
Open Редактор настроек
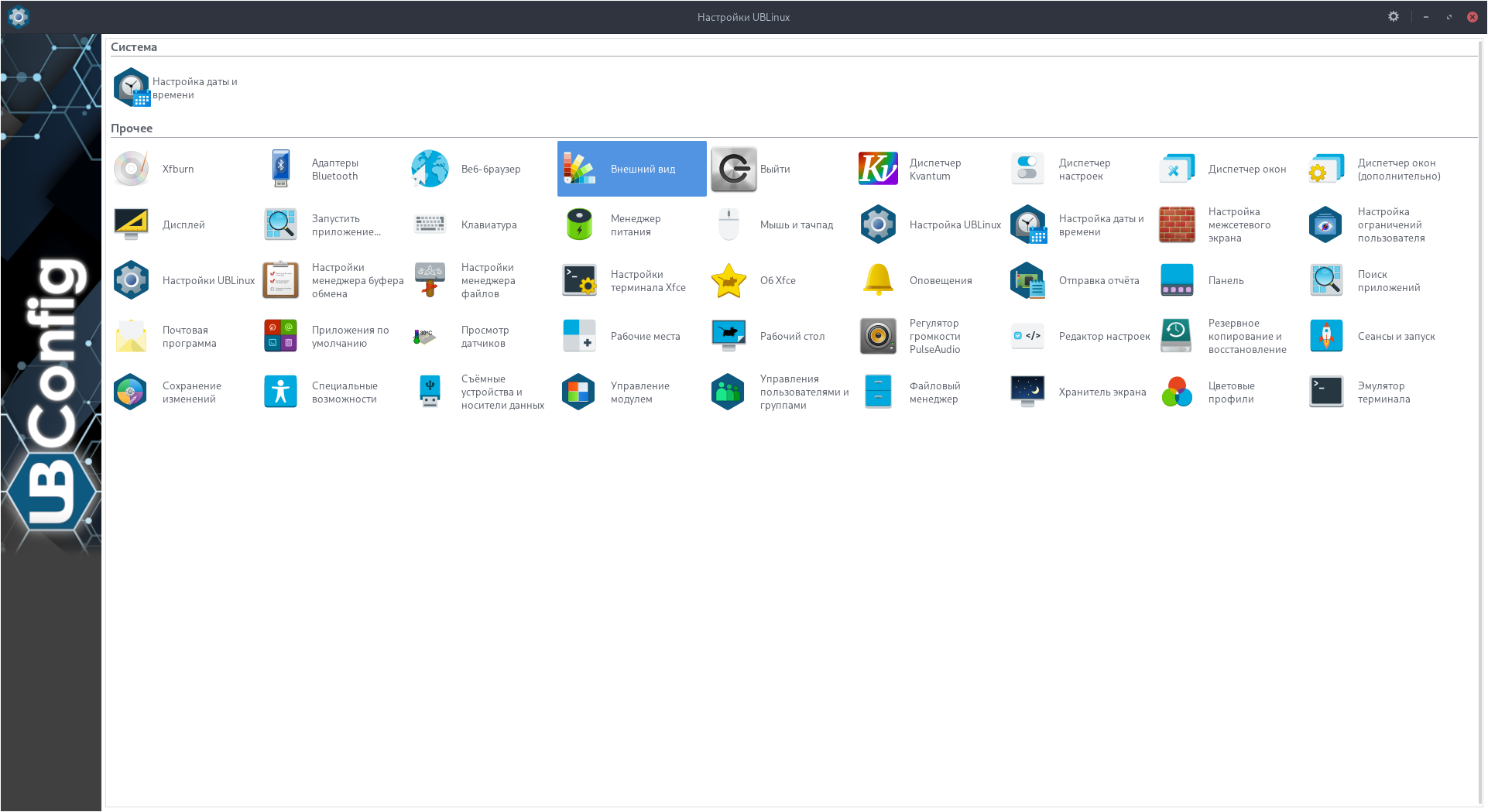[x=1081, y=336]
